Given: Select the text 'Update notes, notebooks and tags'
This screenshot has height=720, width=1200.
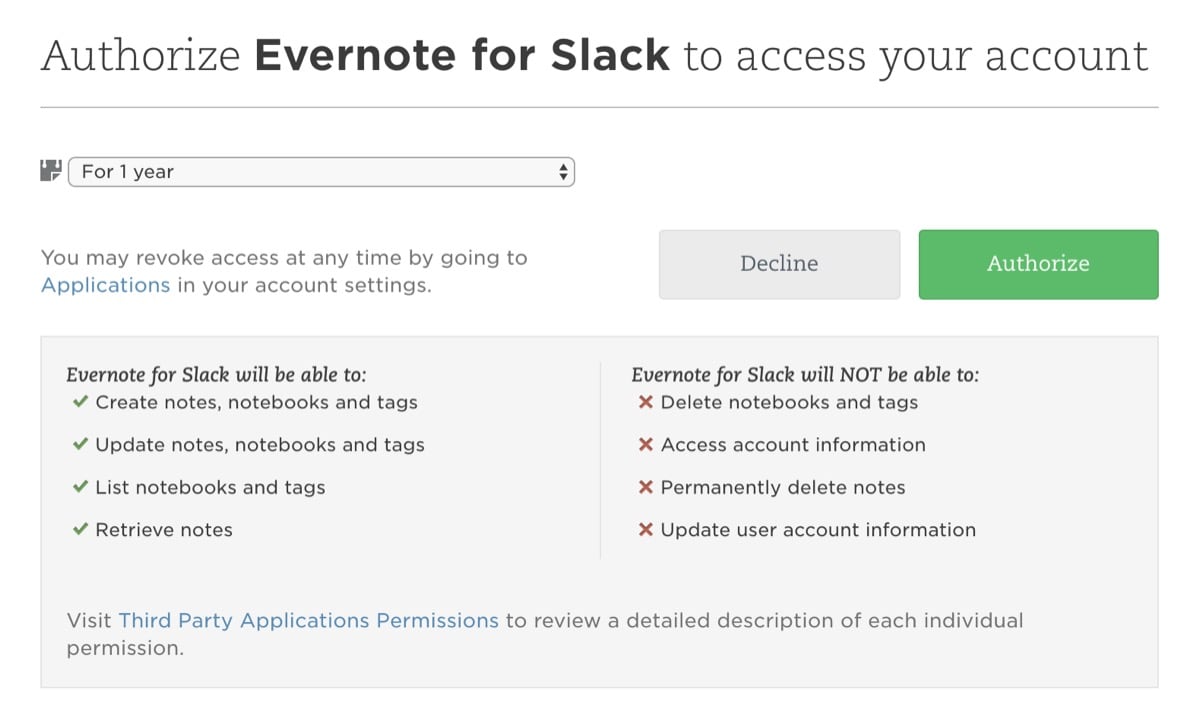Looking at the screenshot, I should click(x=260, y=445).
